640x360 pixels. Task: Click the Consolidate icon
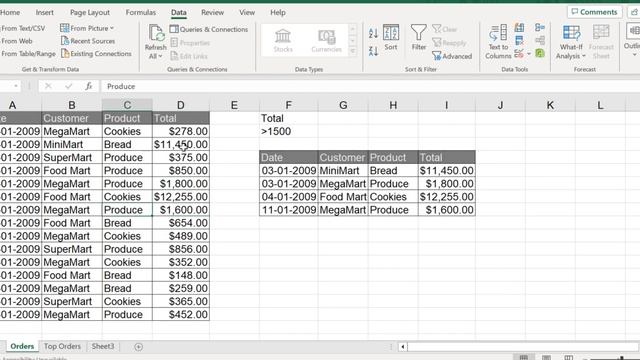540,27
